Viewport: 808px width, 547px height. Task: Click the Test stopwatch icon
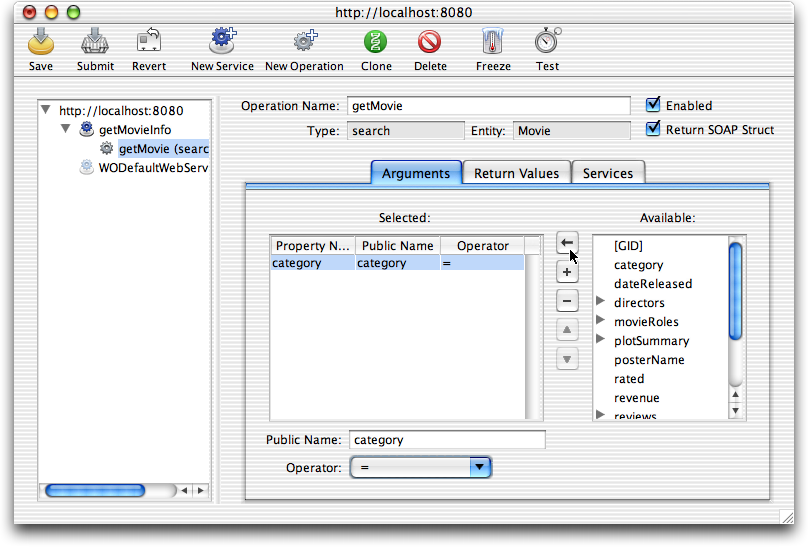point(547,41)
